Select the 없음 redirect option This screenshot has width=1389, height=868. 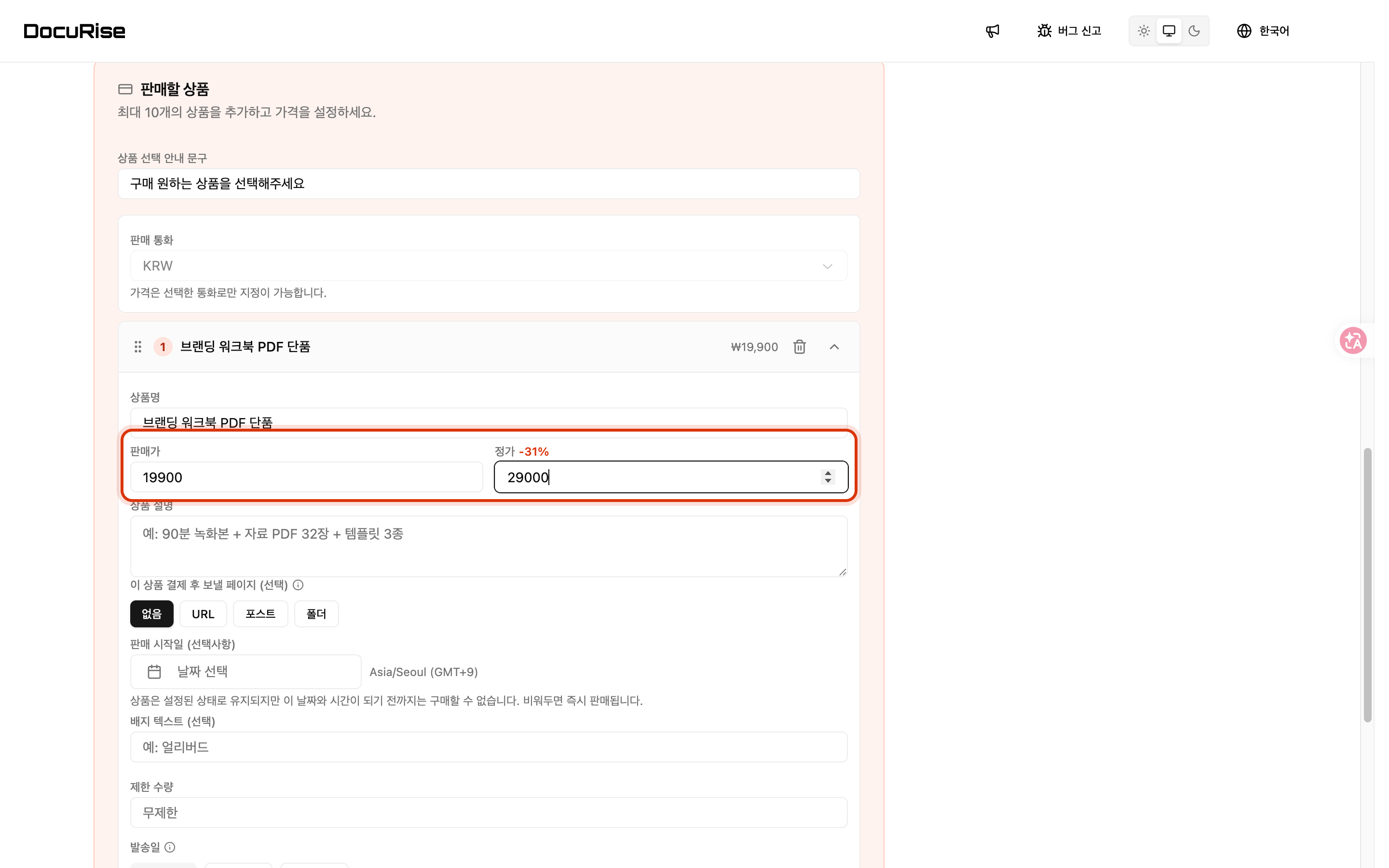[151, 614]
